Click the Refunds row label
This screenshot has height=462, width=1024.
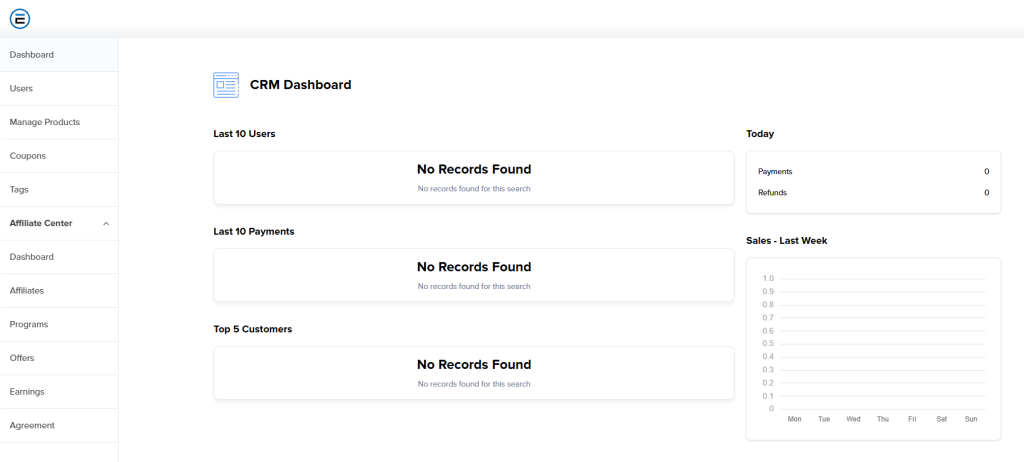click(773, 193)
